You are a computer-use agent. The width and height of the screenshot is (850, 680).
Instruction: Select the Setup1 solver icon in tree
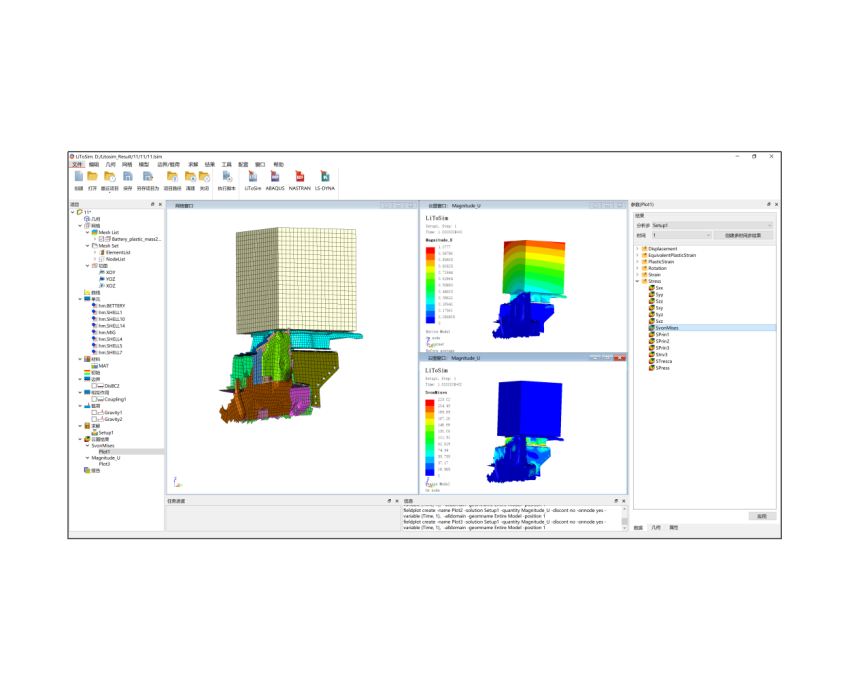click(95, 433)
